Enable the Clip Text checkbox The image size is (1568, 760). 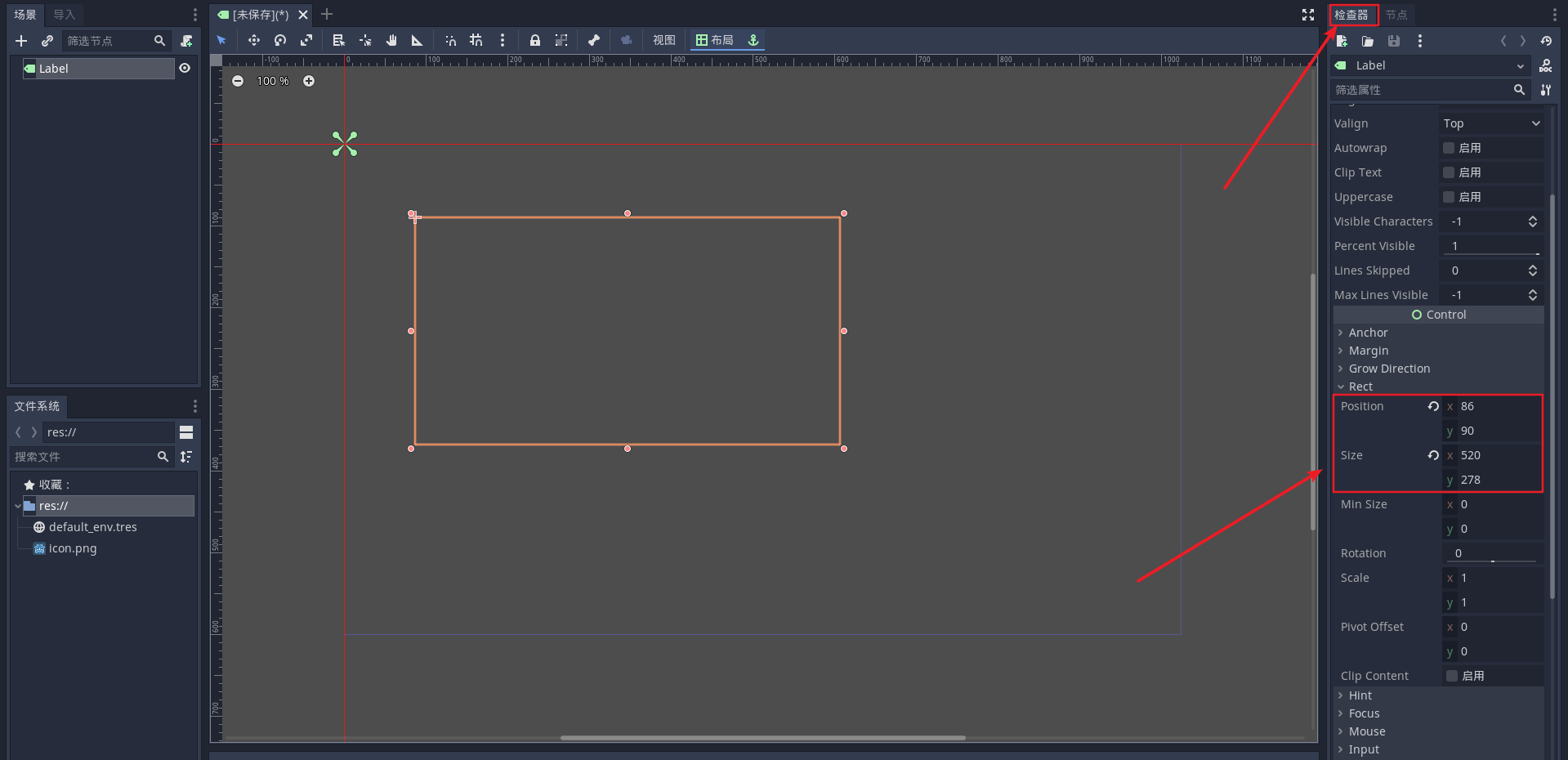click(1449, 172)
